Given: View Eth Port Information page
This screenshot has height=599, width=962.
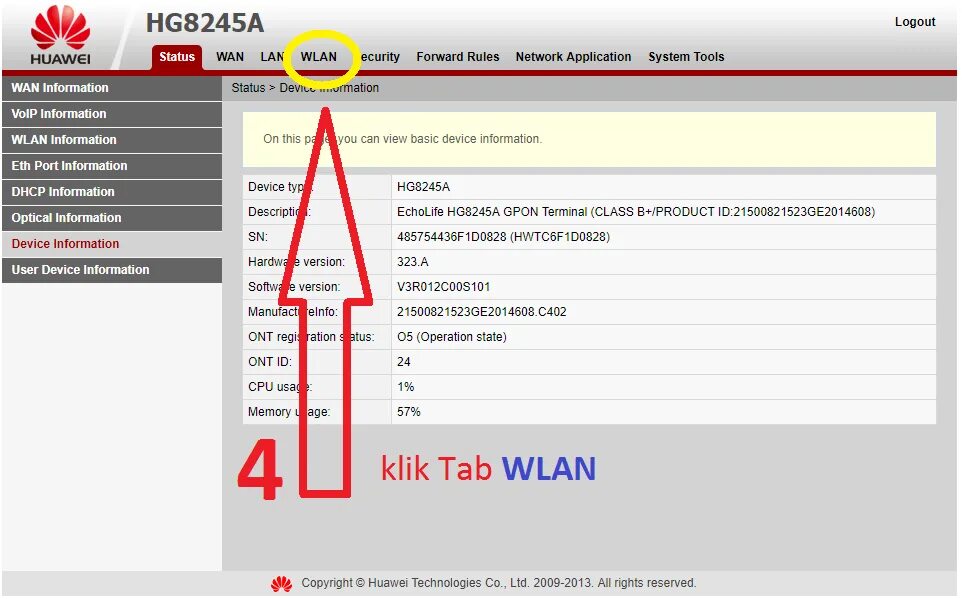Looking at the screenshot, I should [x=112, y=166].
